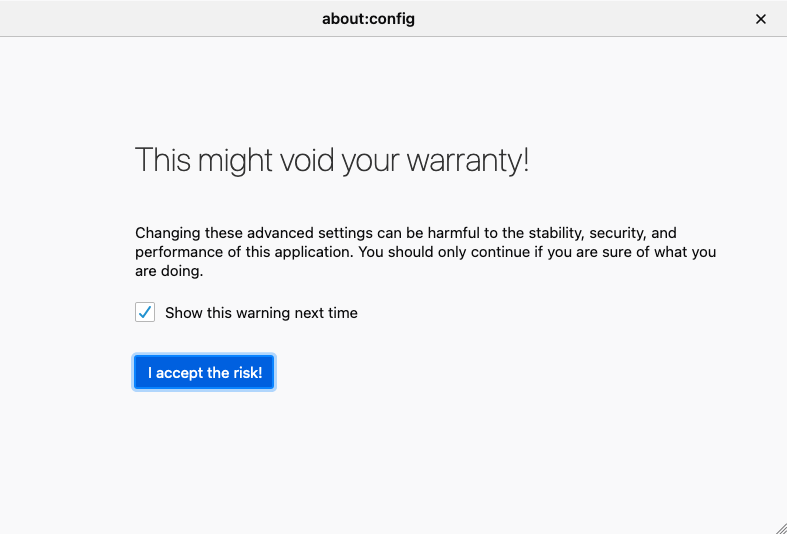Click the resize grip in window corner
This screenshot has width=787, height=534.
[780, 527]
